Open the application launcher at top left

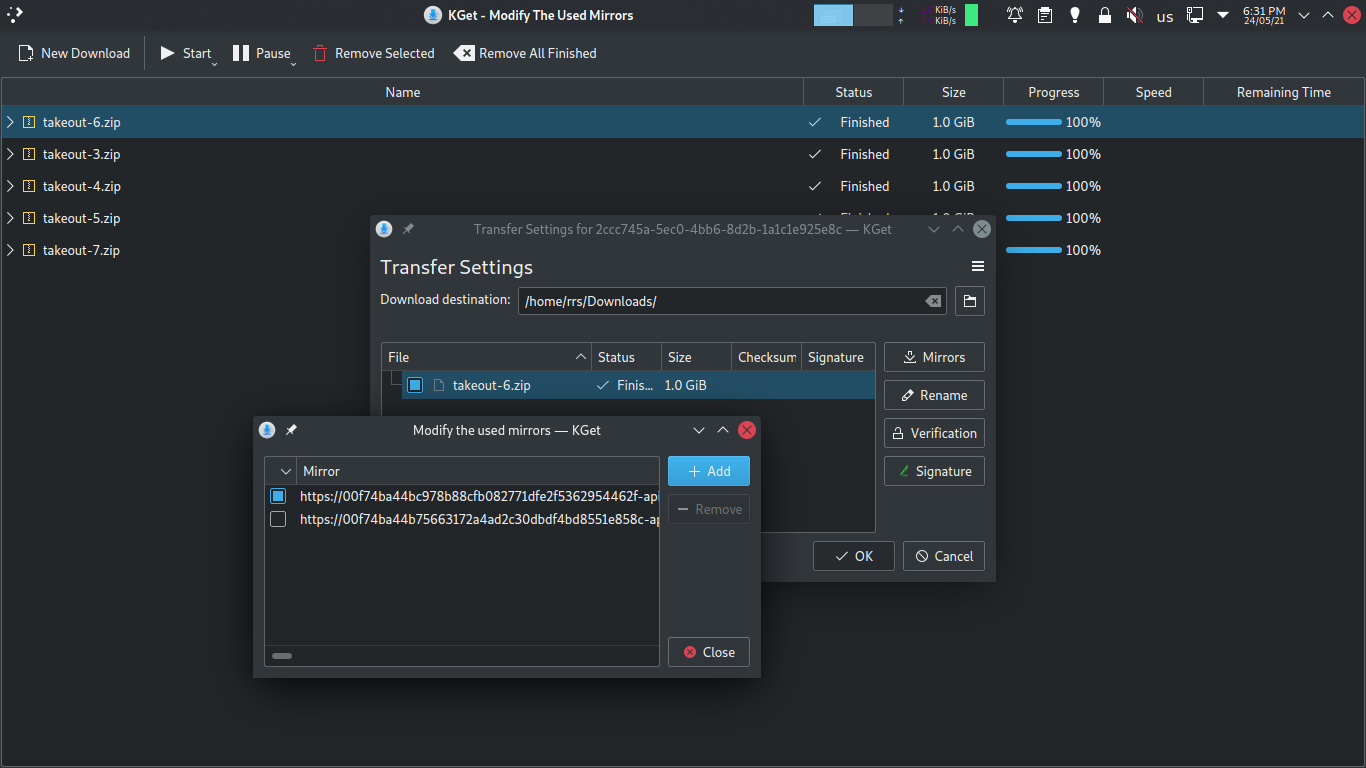click(x=14, y=14)
